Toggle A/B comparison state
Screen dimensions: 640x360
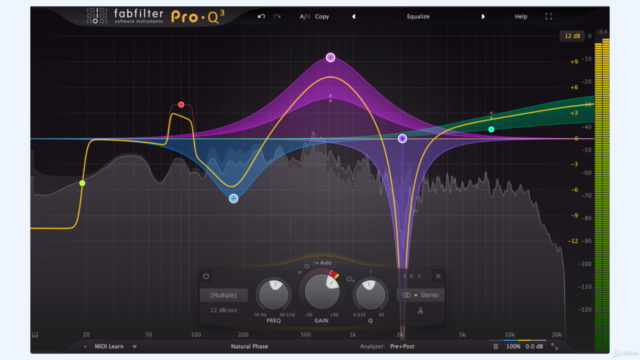(x=304, y=16)
